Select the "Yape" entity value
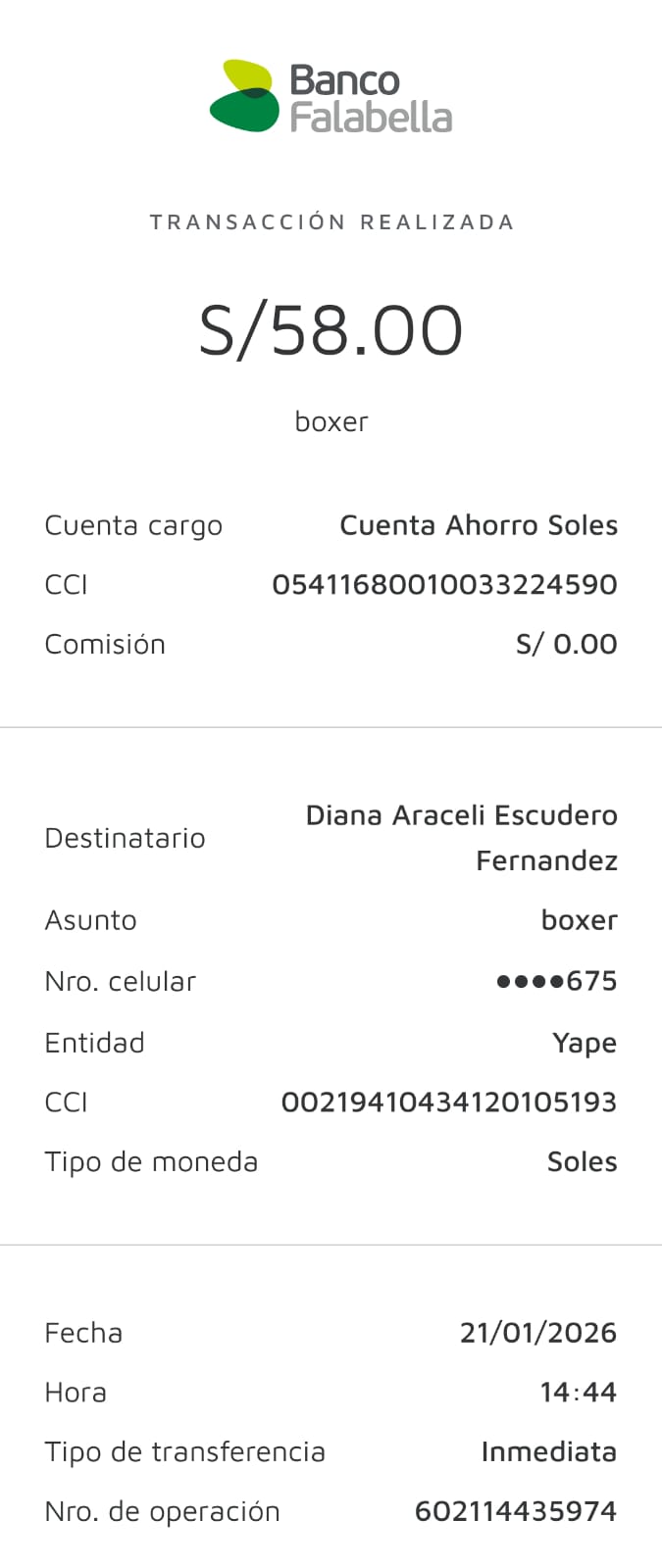The image size is (662, 1568). 585,1043
